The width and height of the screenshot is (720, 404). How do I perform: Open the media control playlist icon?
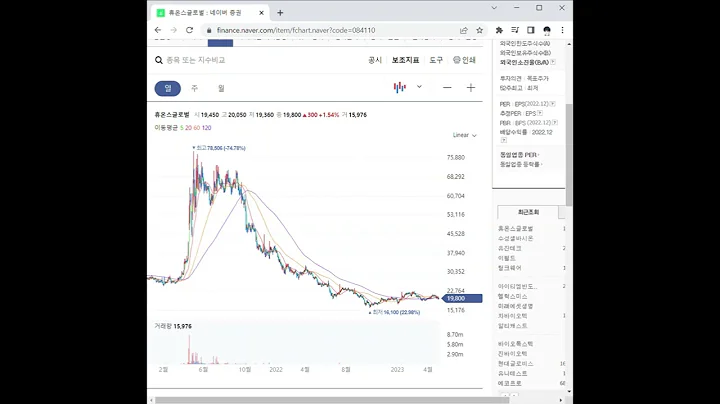tap(515, 30)
